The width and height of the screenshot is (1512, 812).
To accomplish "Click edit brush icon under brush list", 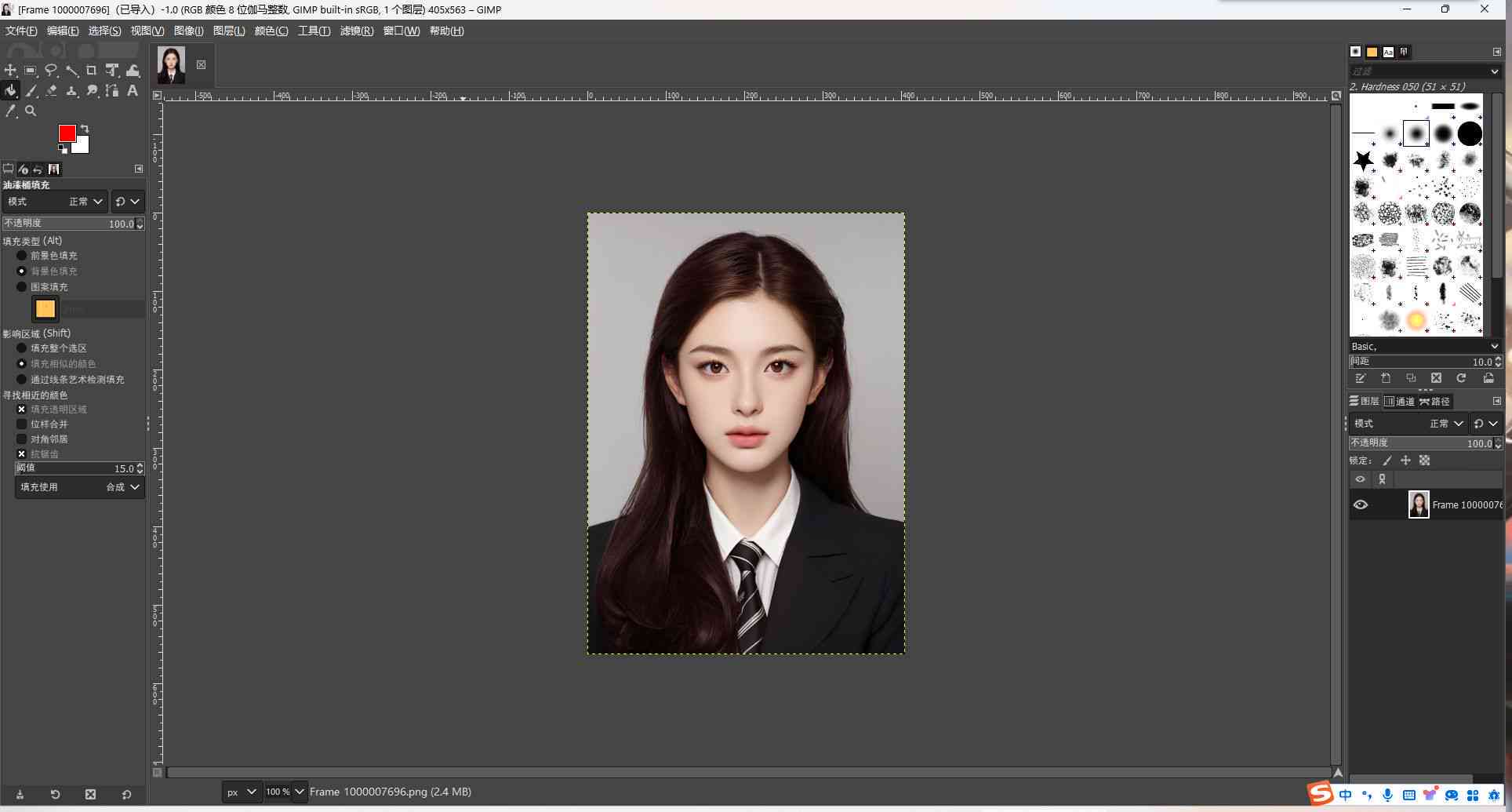I will pyautogui.click(x=1361, y=378).
